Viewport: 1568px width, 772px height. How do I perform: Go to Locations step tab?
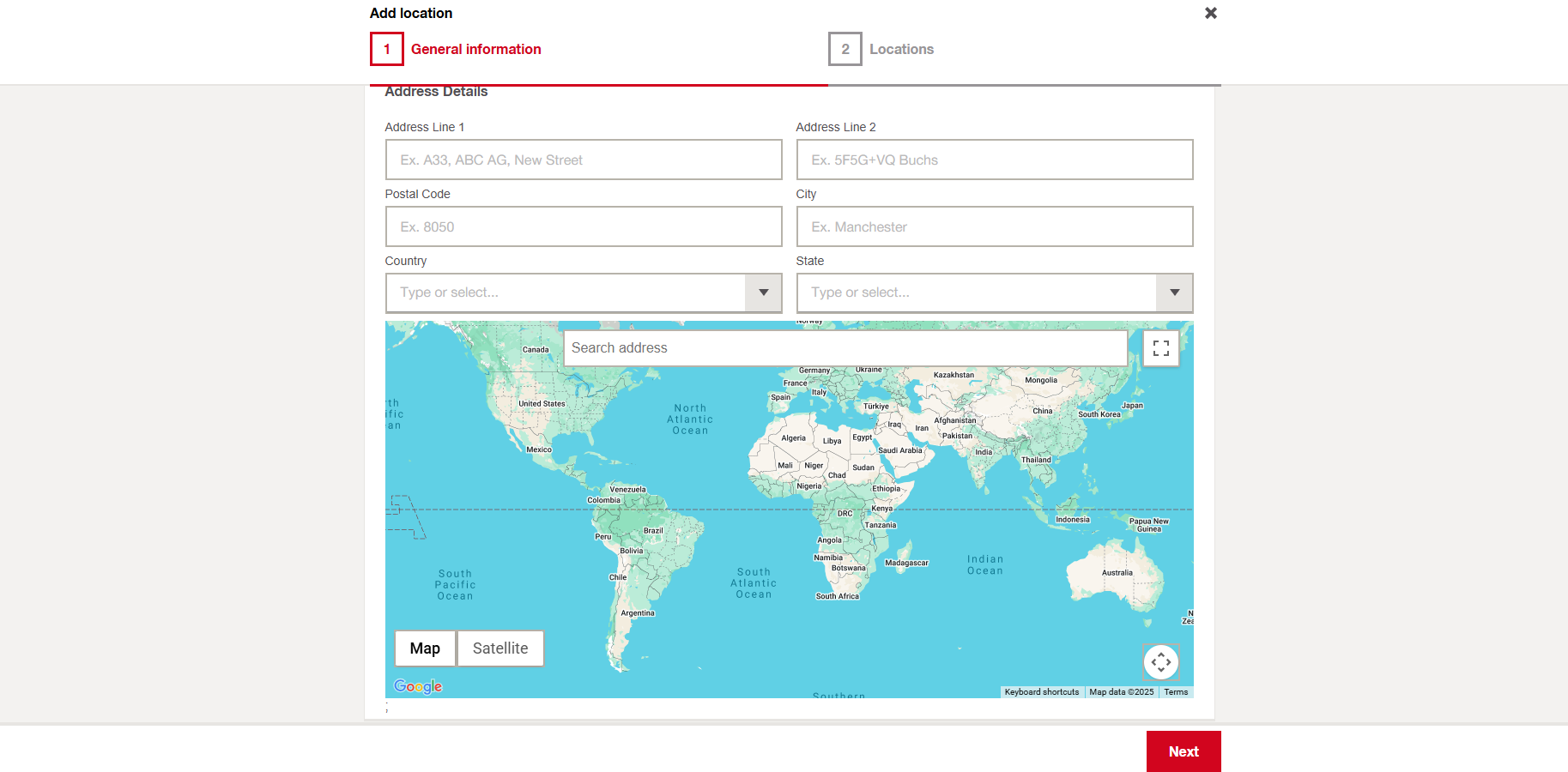pos(901,49)
